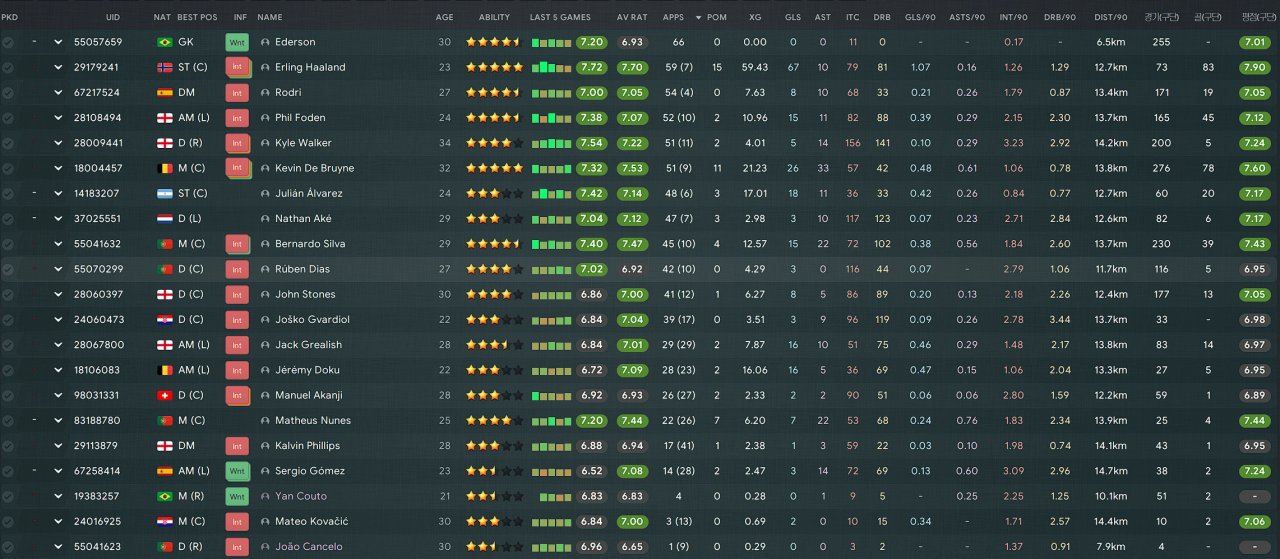Click the Int status badge for Rodri

coord(238,93)
